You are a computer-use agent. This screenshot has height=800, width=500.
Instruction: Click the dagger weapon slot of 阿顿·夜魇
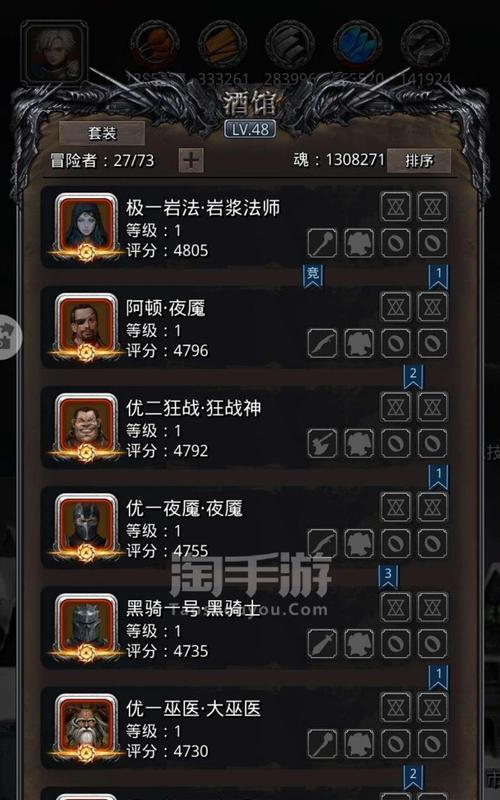point(322,343)
